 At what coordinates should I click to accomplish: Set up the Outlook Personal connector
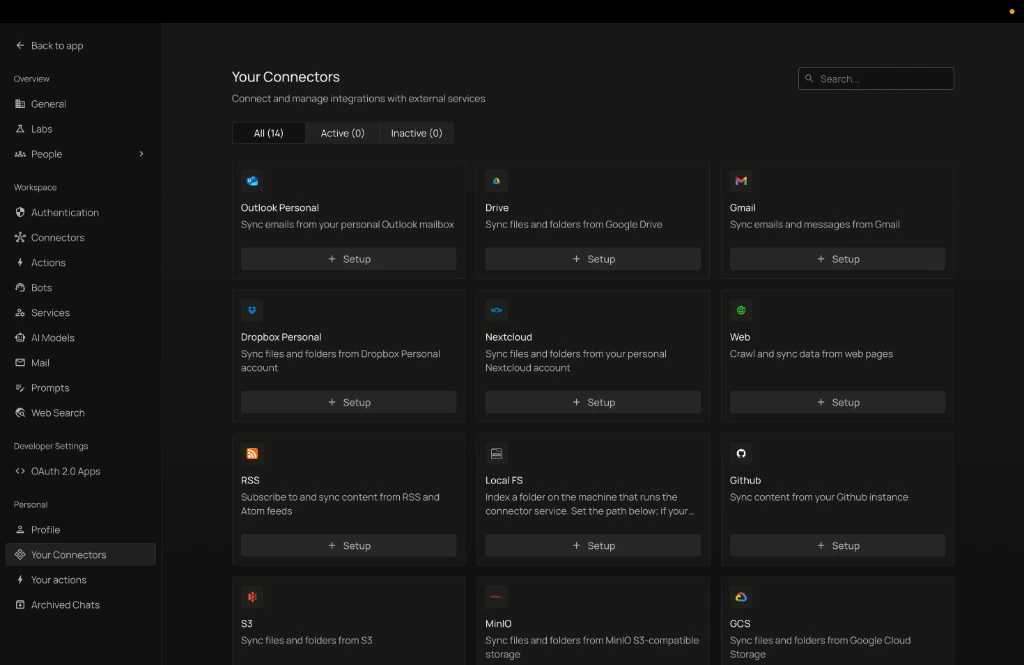348,259
